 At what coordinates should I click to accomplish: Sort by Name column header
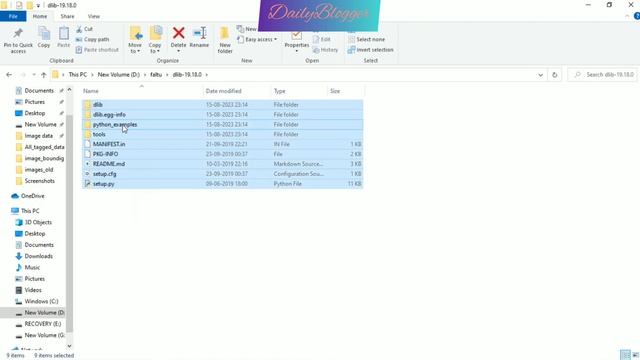click(141, 91)
